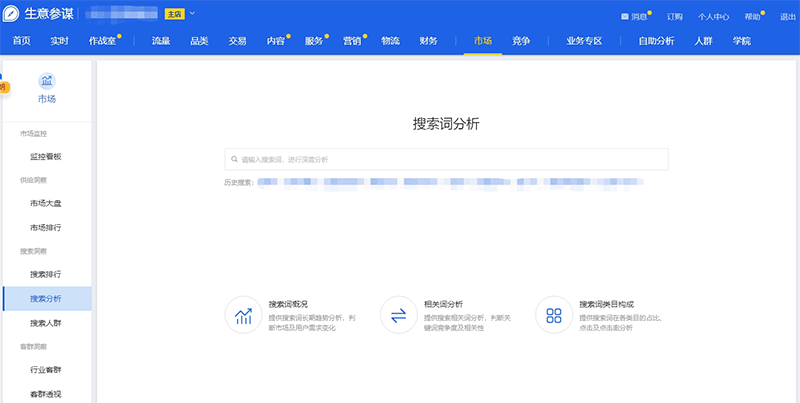Click the 退出 logout link
Screen dimensions: 800x403
786,17
